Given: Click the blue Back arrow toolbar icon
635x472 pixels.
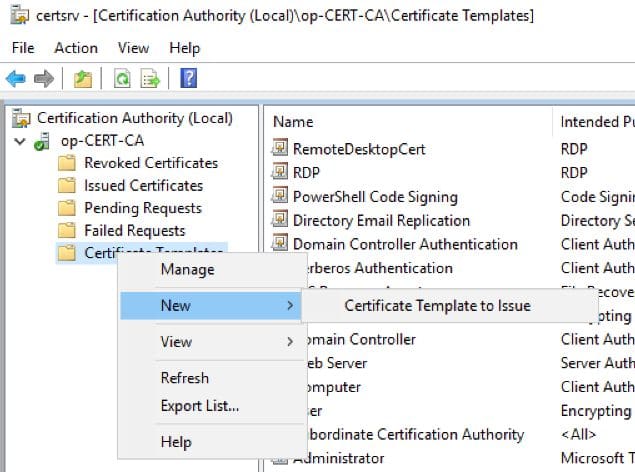Looking at the screenshot, I should [x=16, y=79].
